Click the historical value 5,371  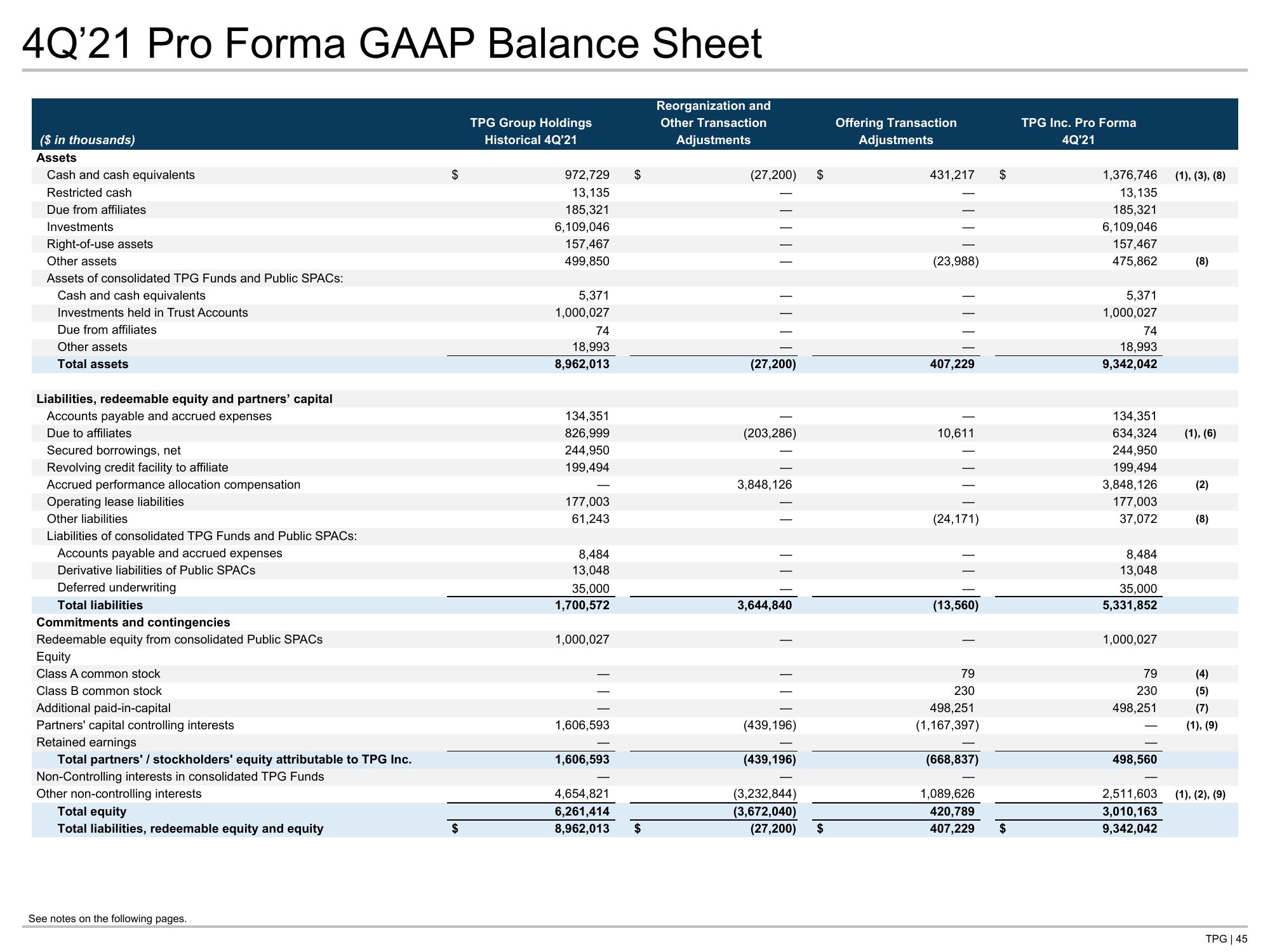595,295
